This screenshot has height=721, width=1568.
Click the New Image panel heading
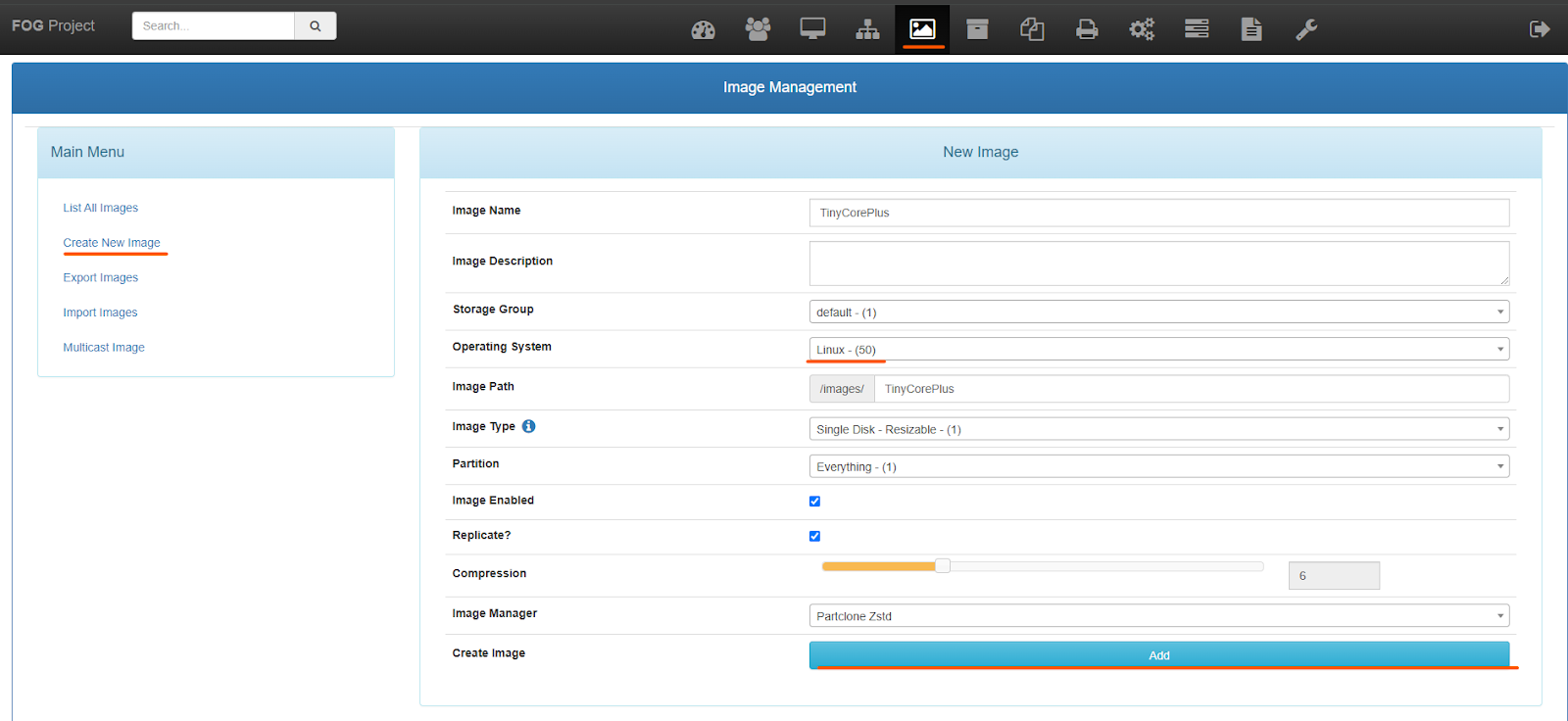click(x=981, y=152)
